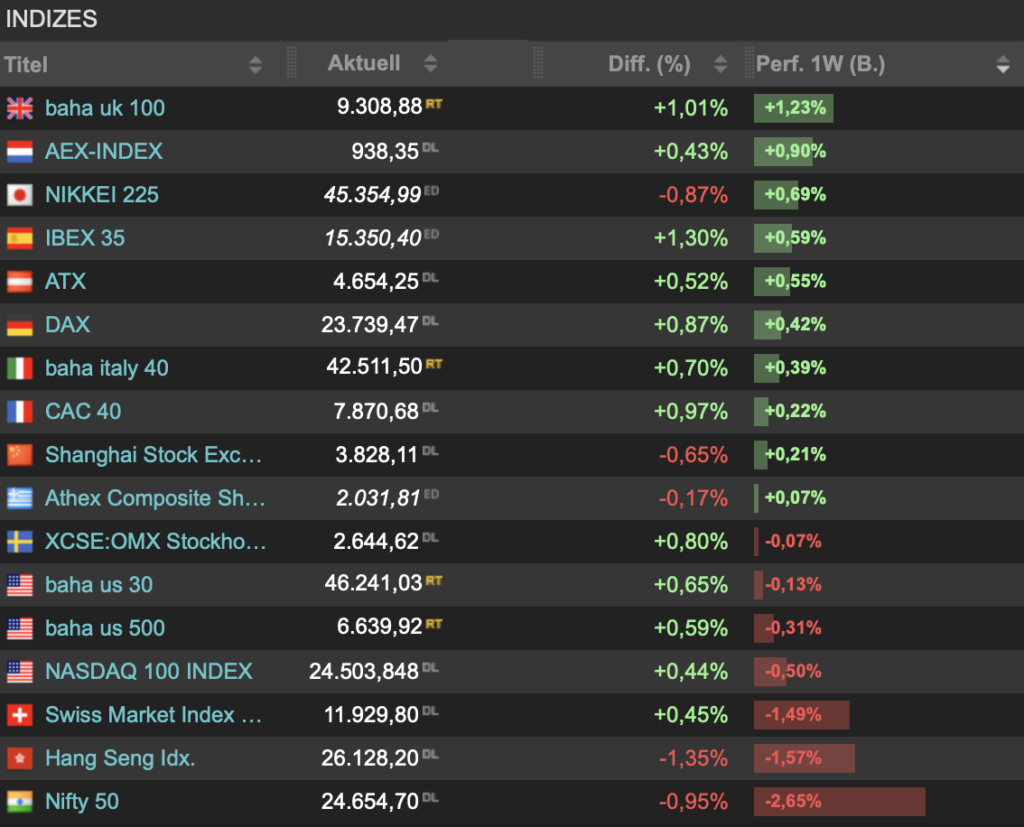Screen dimensions: 1024x827
Task: Open the Perf. 1W (B.) column dropdown arrow
Action: [x=1003, y=66]
